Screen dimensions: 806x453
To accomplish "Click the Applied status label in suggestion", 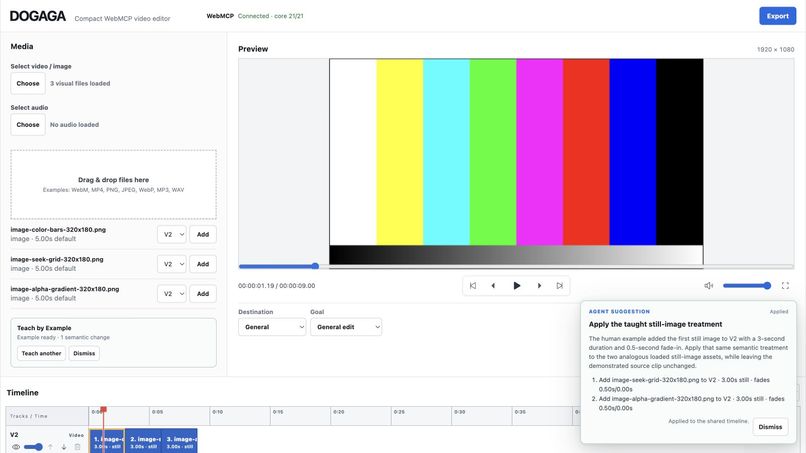I will 779,312.
